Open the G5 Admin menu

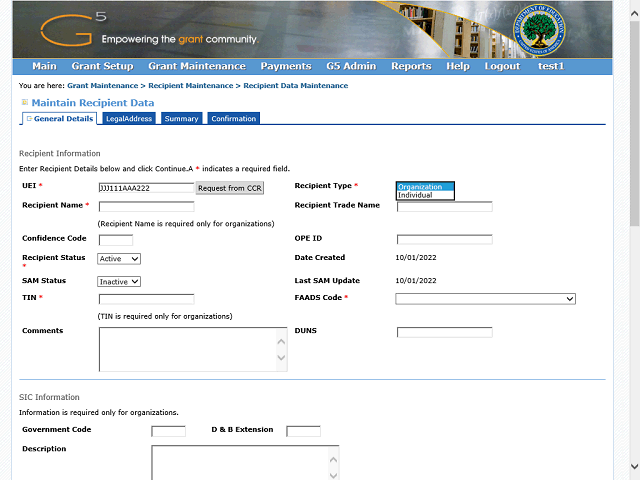click(x=351, y=66)
